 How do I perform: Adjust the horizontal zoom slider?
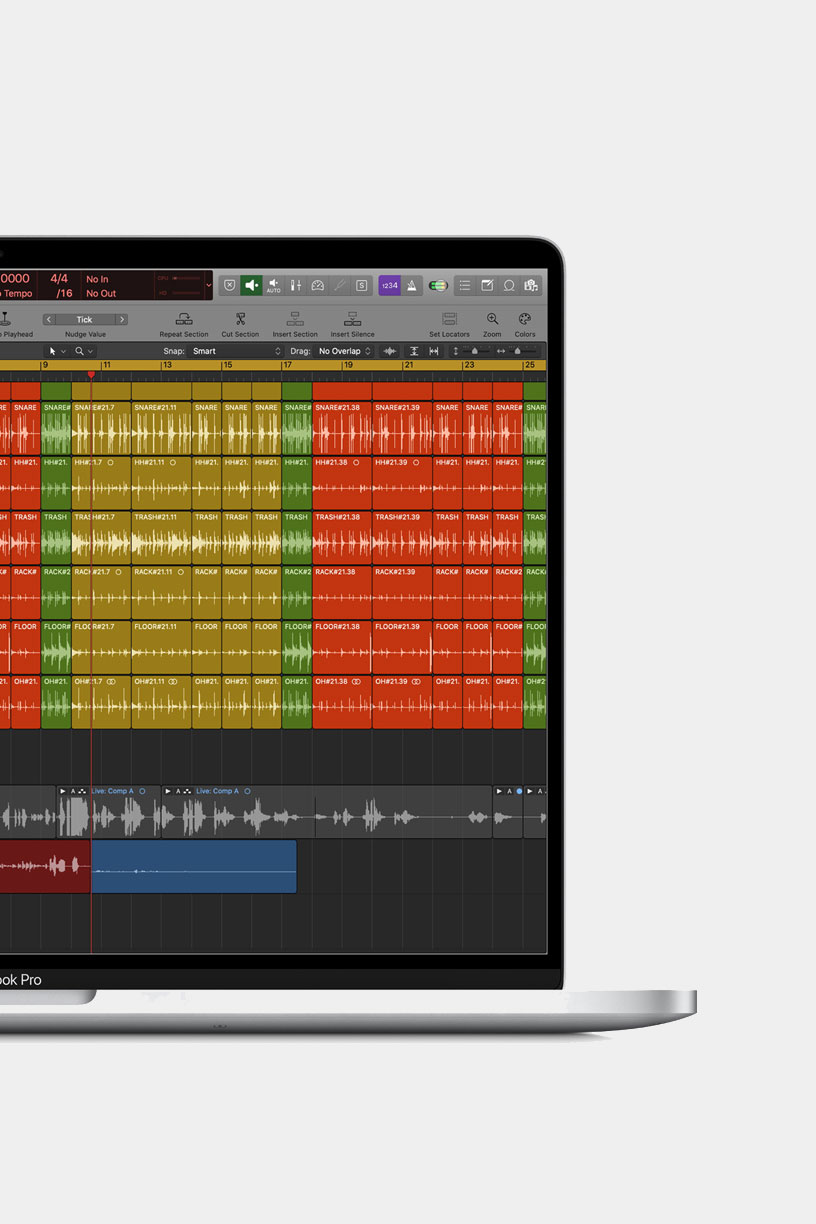518,351
